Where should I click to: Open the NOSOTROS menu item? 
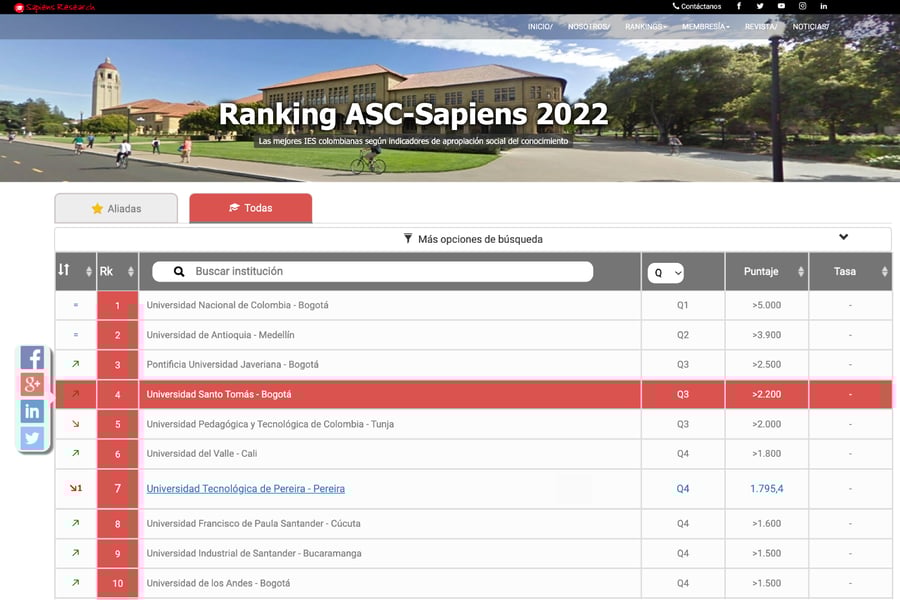tap(589, 26)
